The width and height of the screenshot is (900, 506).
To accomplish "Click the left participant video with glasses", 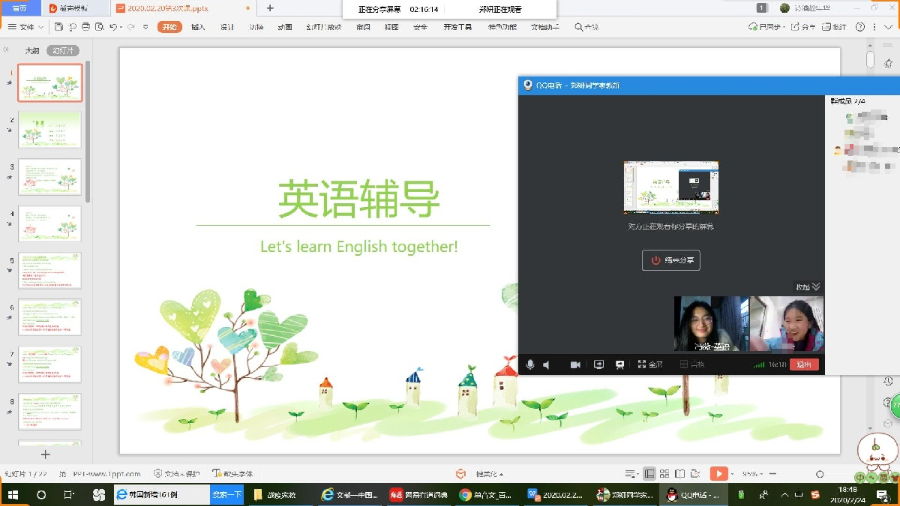I will click(711, 324).
